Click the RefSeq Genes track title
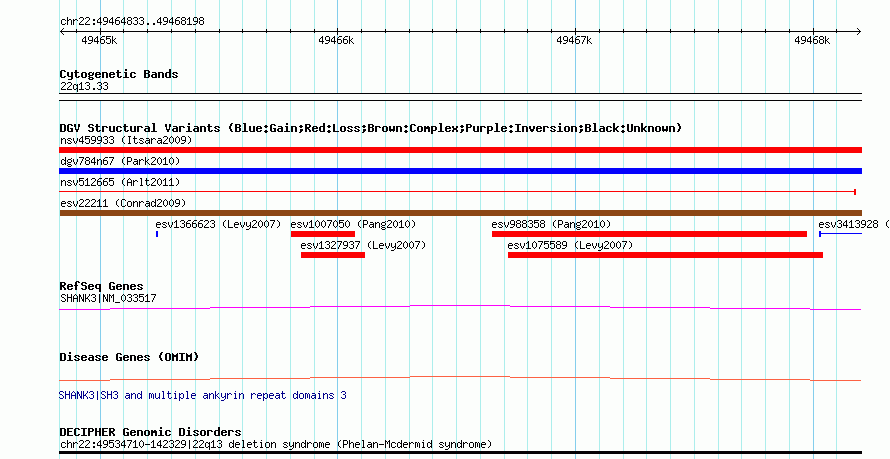 (102, 286)
